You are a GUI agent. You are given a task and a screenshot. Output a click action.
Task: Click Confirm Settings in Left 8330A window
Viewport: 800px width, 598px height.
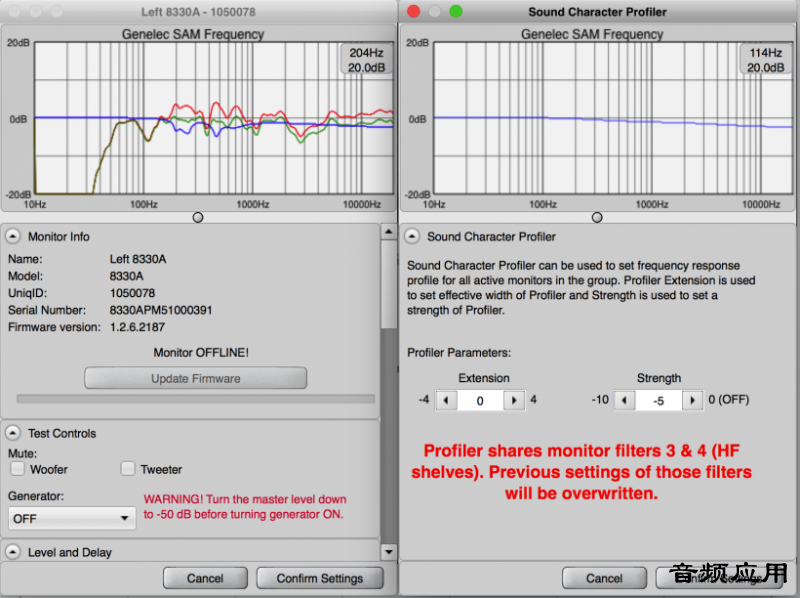click(x=320, y=578)
